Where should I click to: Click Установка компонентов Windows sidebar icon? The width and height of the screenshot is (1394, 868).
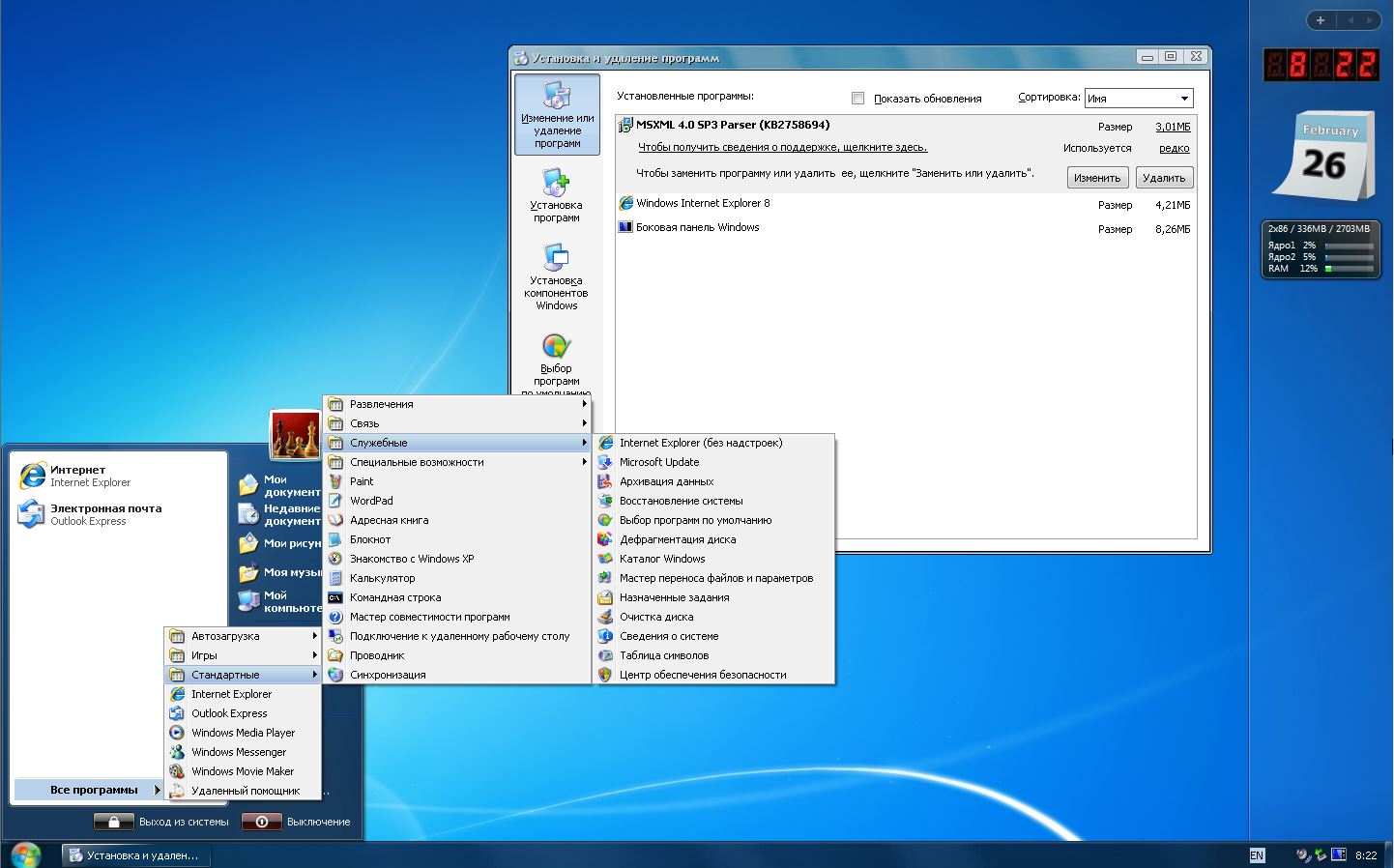coord(557,257)
